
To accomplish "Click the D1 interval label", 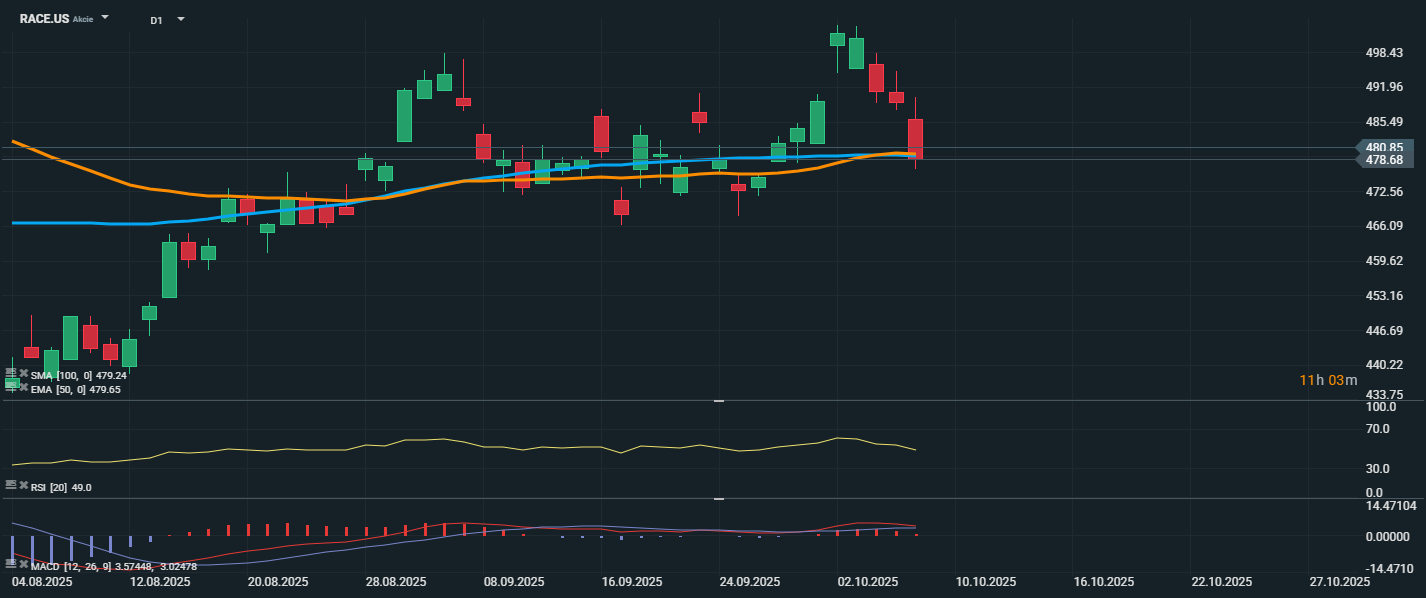I will click(157, 19).
